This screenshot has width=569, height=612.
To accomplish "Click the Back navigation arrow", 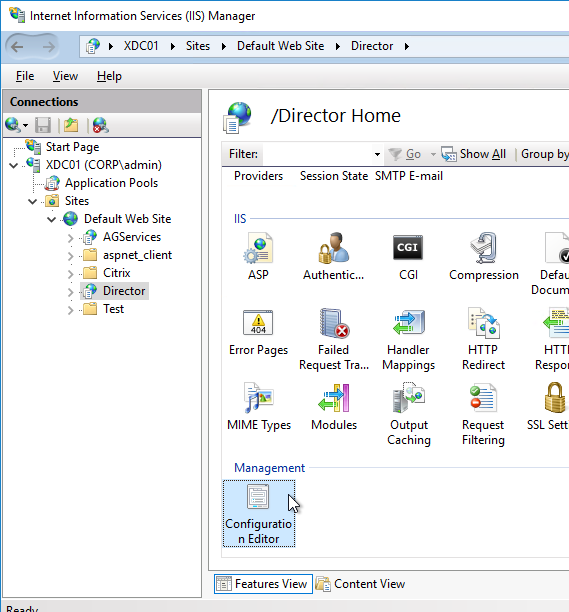I will (x=18, y=47).
